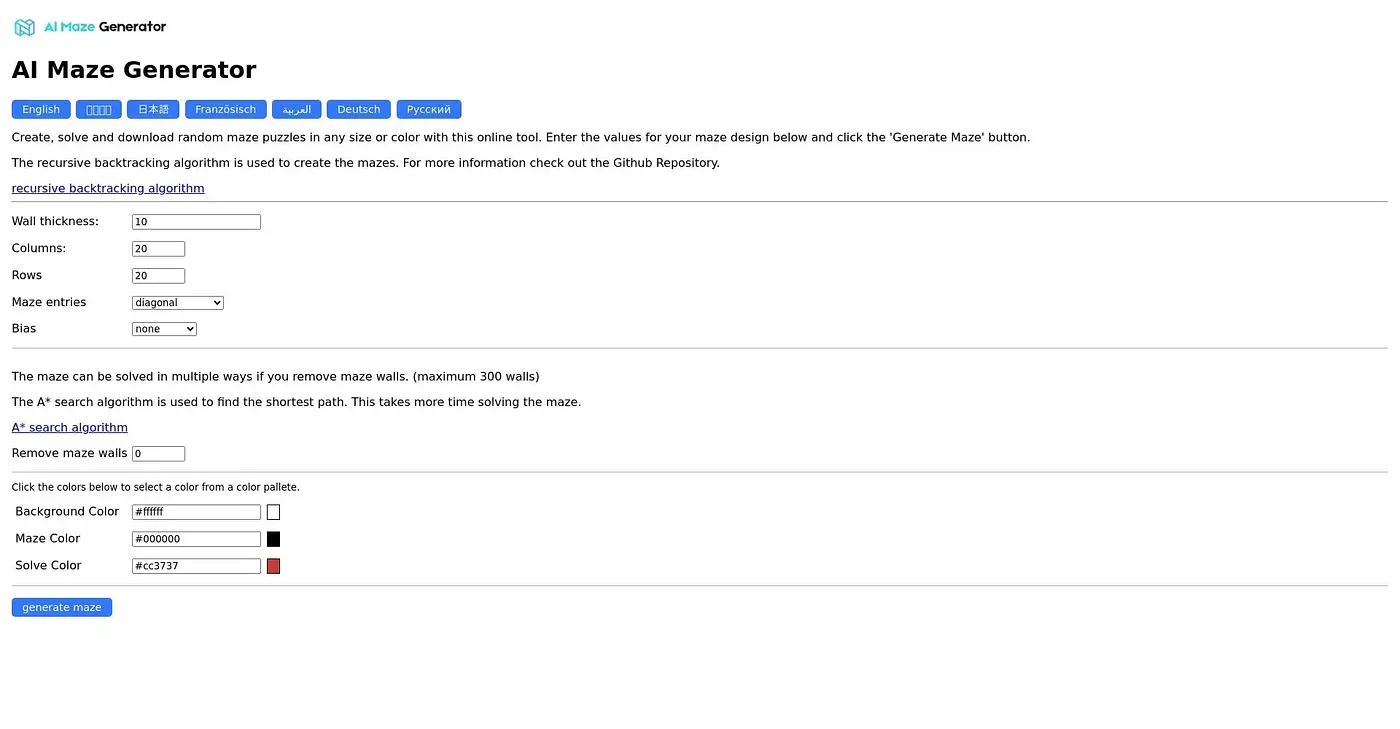Click the Solve Color hex input

(x=196, y=566)
